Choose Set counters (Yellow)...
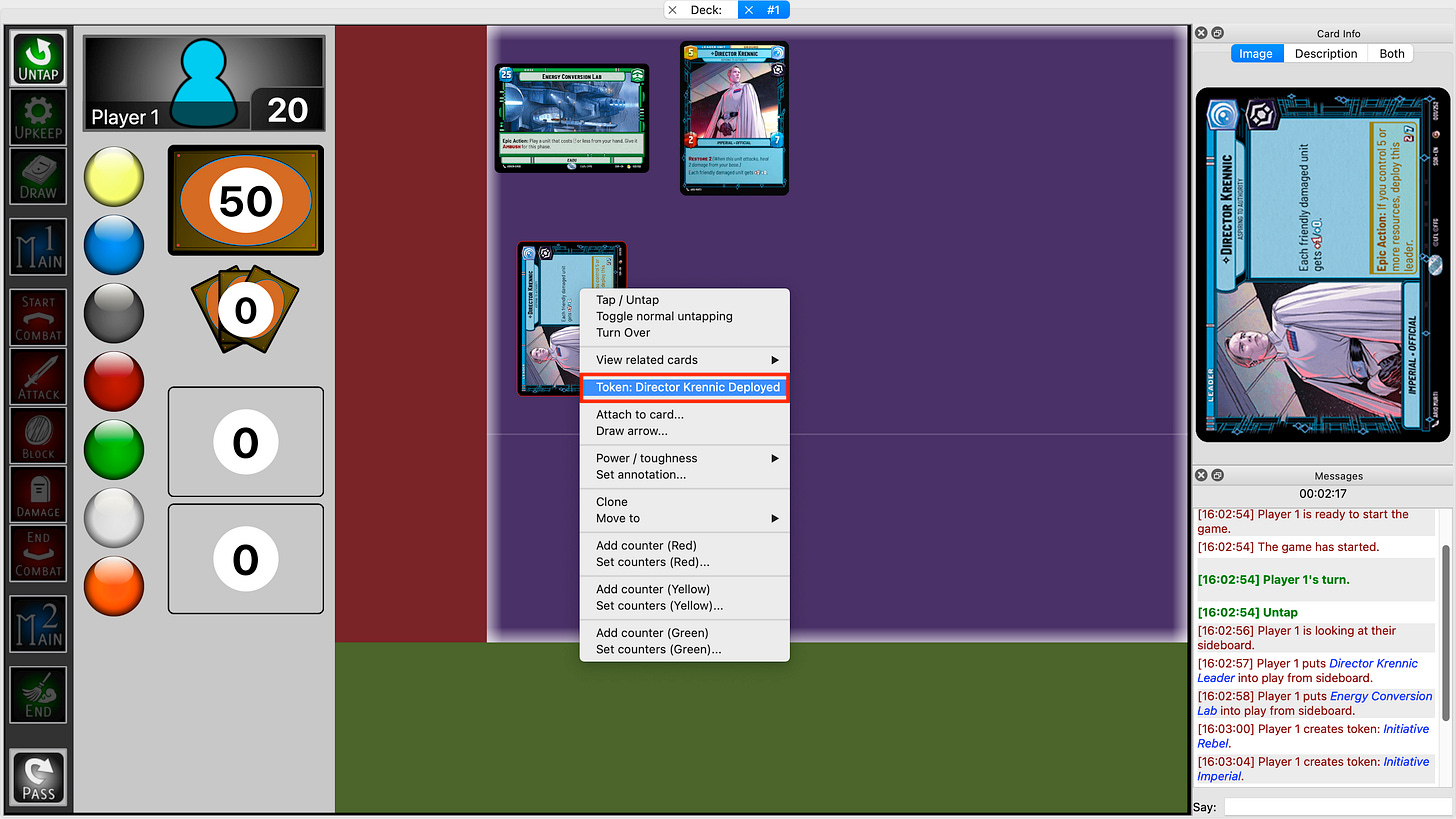 (685, 605)
